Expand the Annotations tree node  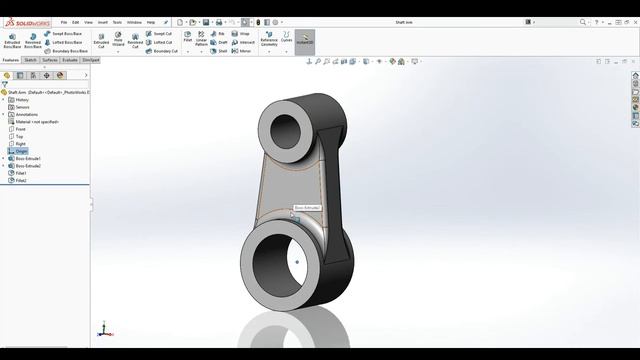click(x=3, y=114)
